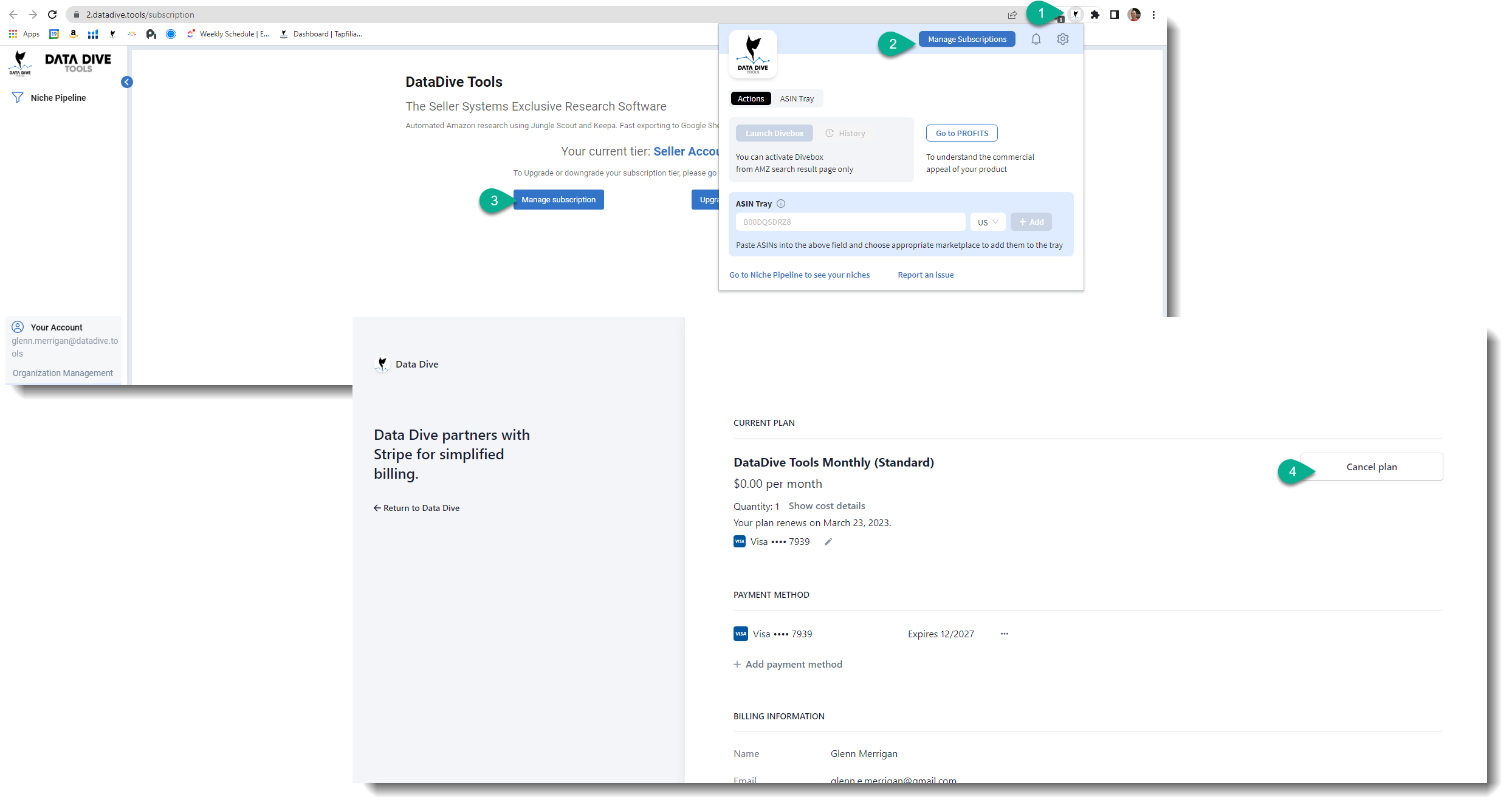
Task: Toggle the Chrome side panel icon
Action: 1115,15
